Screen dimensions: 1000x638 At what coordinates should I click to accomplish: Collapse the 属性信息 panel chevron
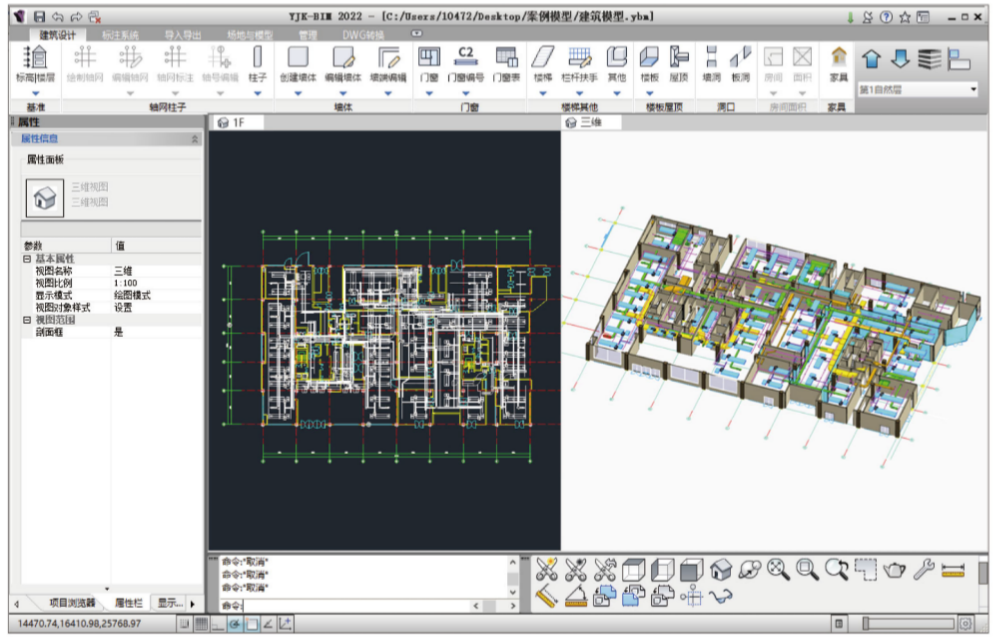pyautogui.click(x=194, y=139)
